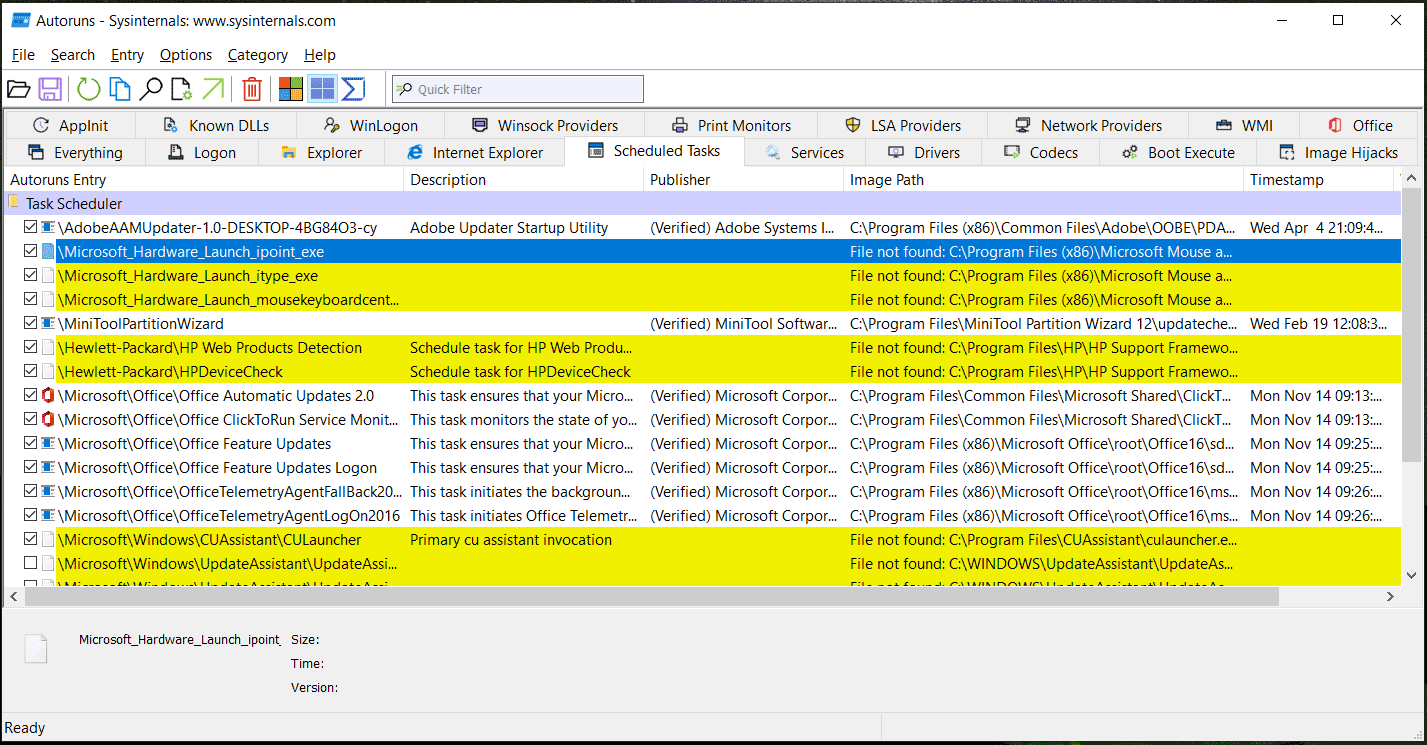Click the blank file icon beside HPDeviceCheck
Screen dimensions: 1427x745
click(48, 372)
